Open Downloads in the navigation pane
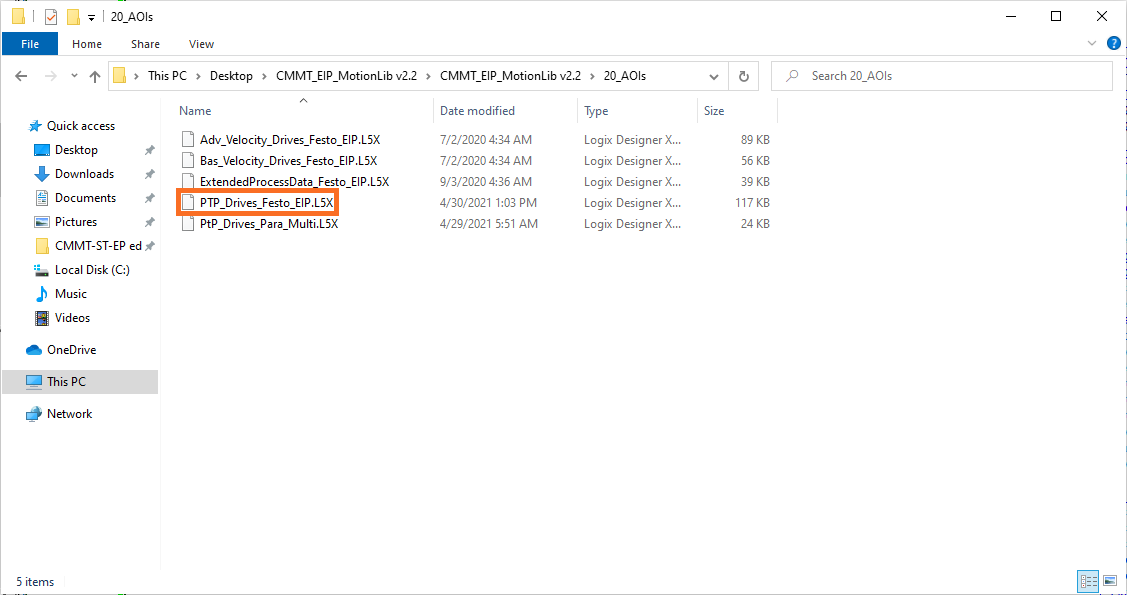 [x=84, y=174]
